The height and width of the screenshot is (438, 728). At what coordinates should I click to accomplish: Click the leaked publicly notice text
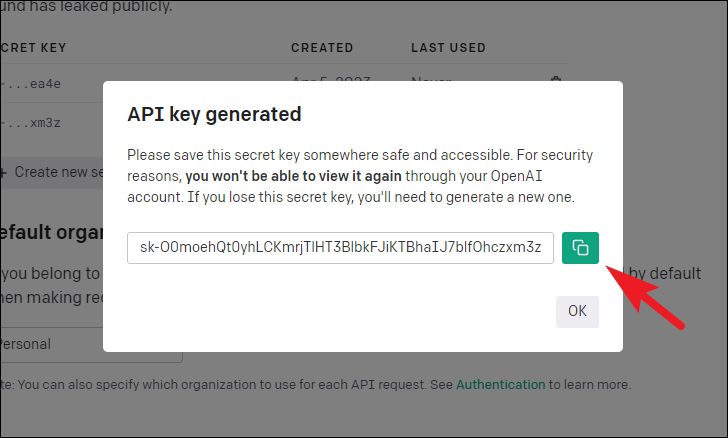point(86,7)
